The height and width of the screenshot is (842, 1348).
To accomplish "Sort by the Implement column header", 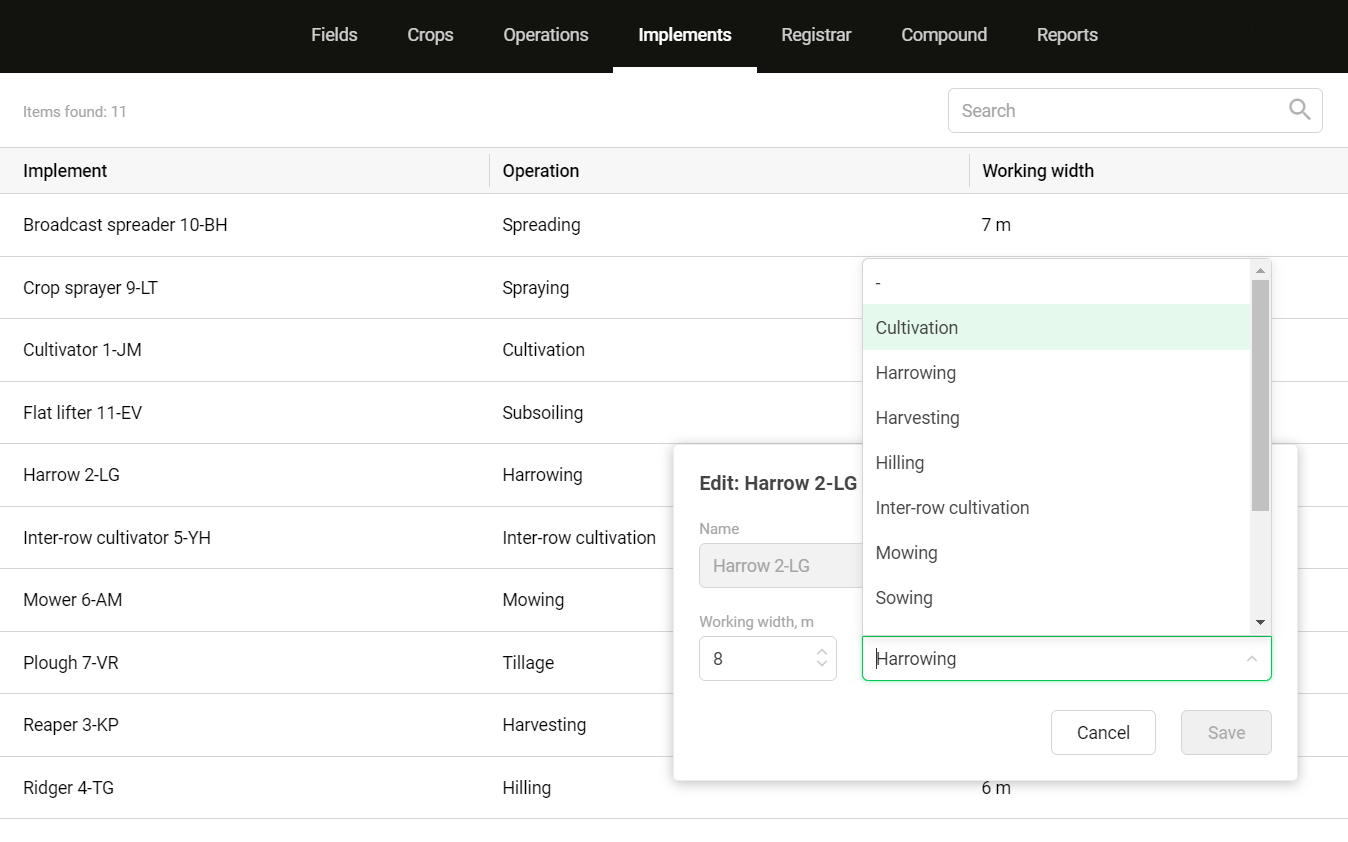I will pyautogui.click(x=65, y=171).
